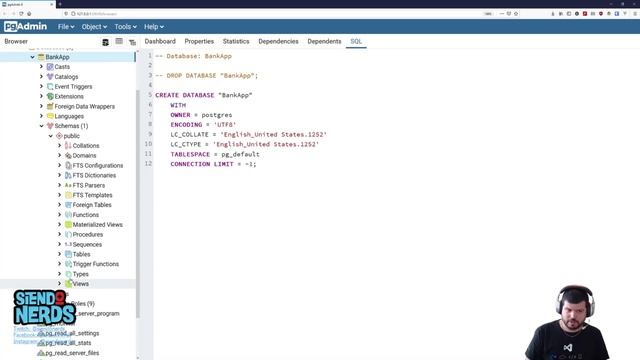Expand the Functions tree node
Screen dimensions: 640x360
[x=60, y=215]
